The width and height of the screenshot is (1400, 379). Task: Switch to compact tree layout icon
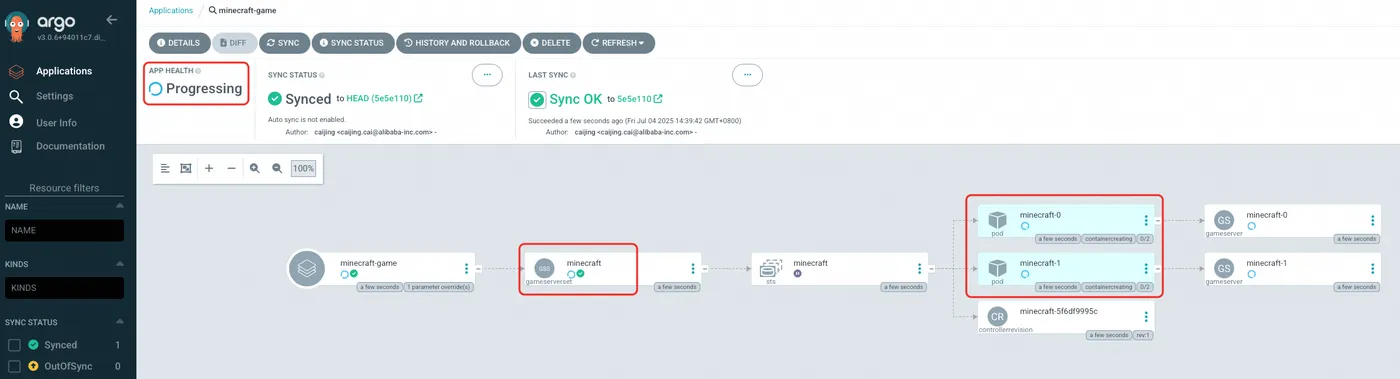(x=166, y=169)
